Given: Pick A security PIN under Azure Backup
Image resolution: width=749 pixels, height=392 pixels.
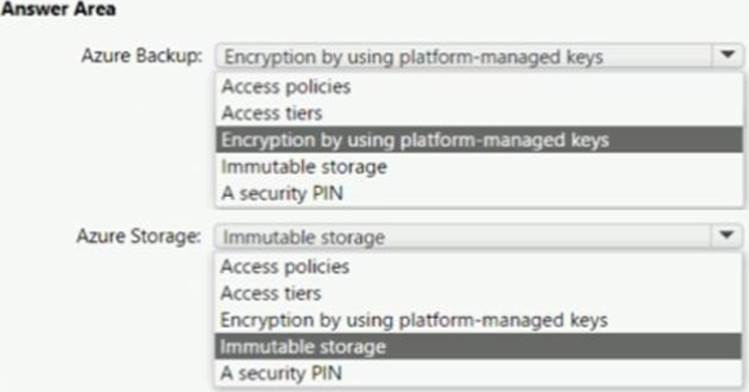Looking at the screenshot, I should click(282, 194).
